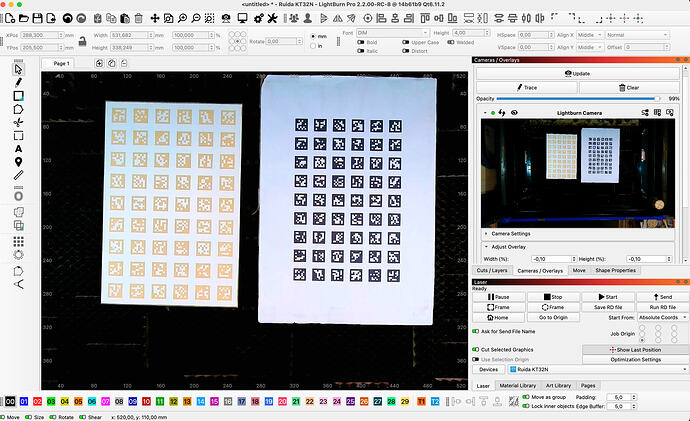Select the Draw Lines pencil tool
The width and height of the screenshot is (690, 421).
click(x=18, y=82)
